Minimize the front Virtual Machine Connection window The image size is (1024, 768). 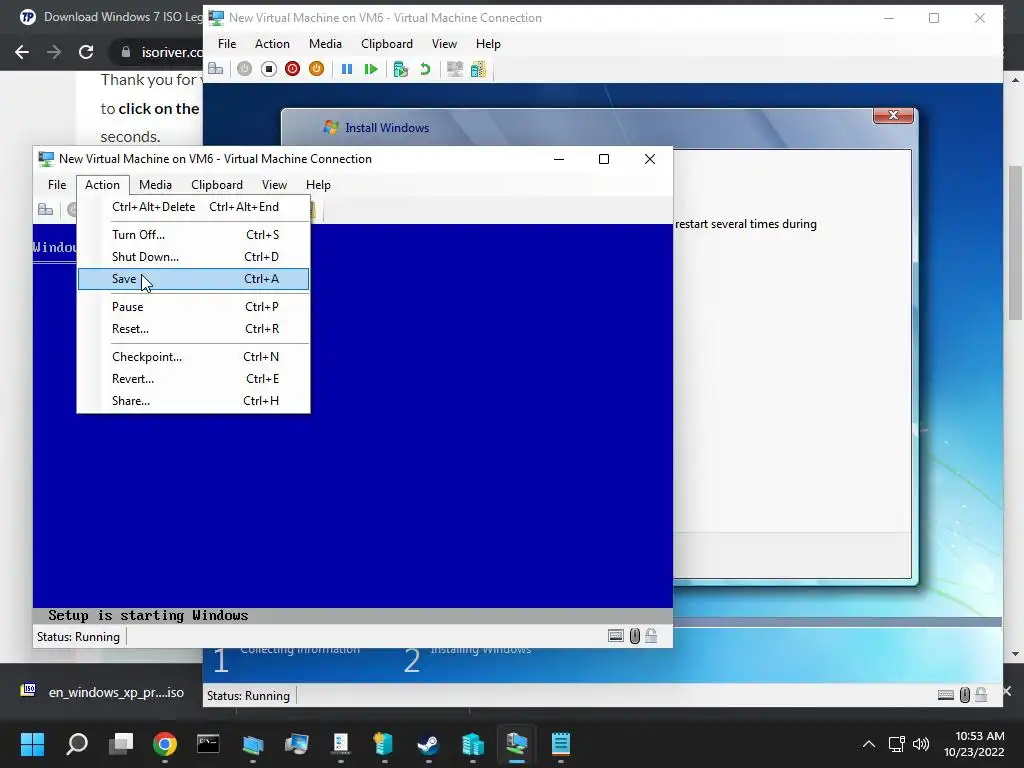click(559, 159)
